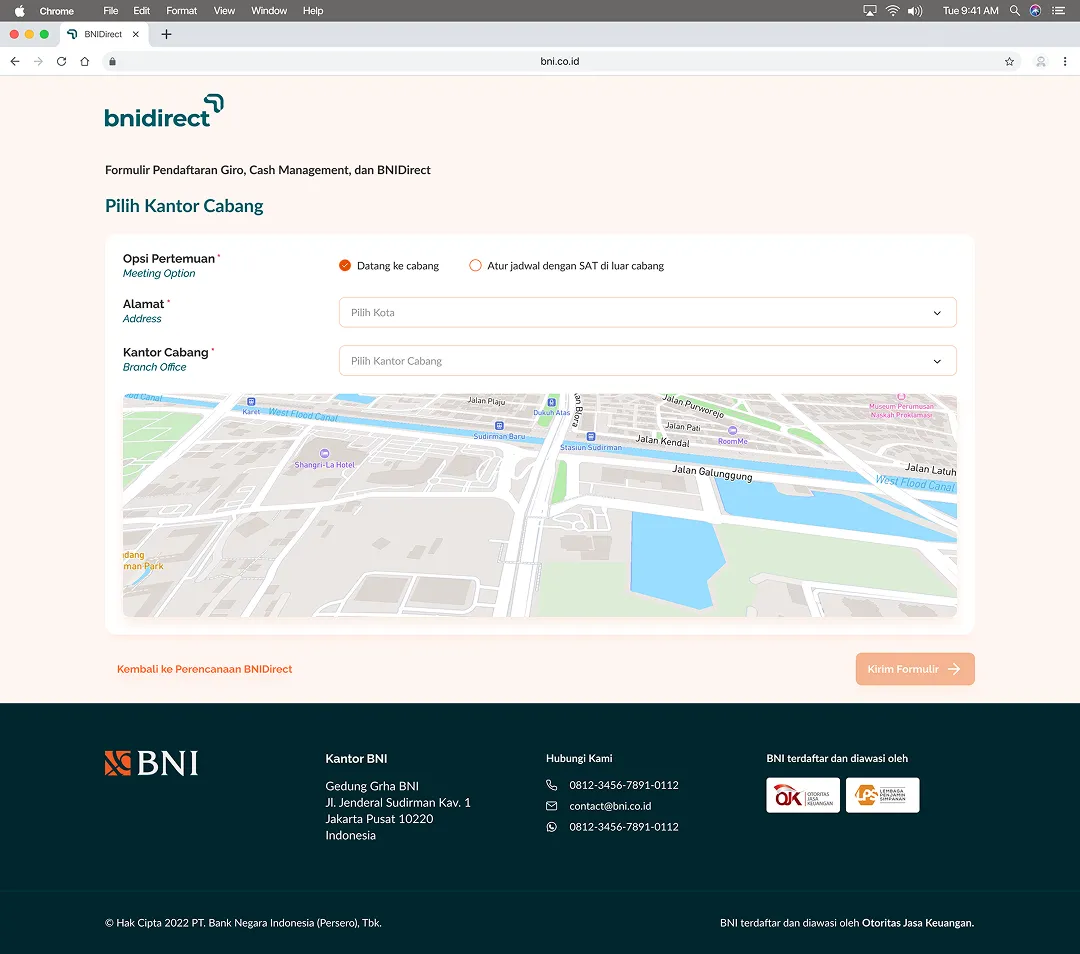Screen dimensions: 1080x954
Task: Bookmark this page with the star icon
Action: [x=1009, y=61]
